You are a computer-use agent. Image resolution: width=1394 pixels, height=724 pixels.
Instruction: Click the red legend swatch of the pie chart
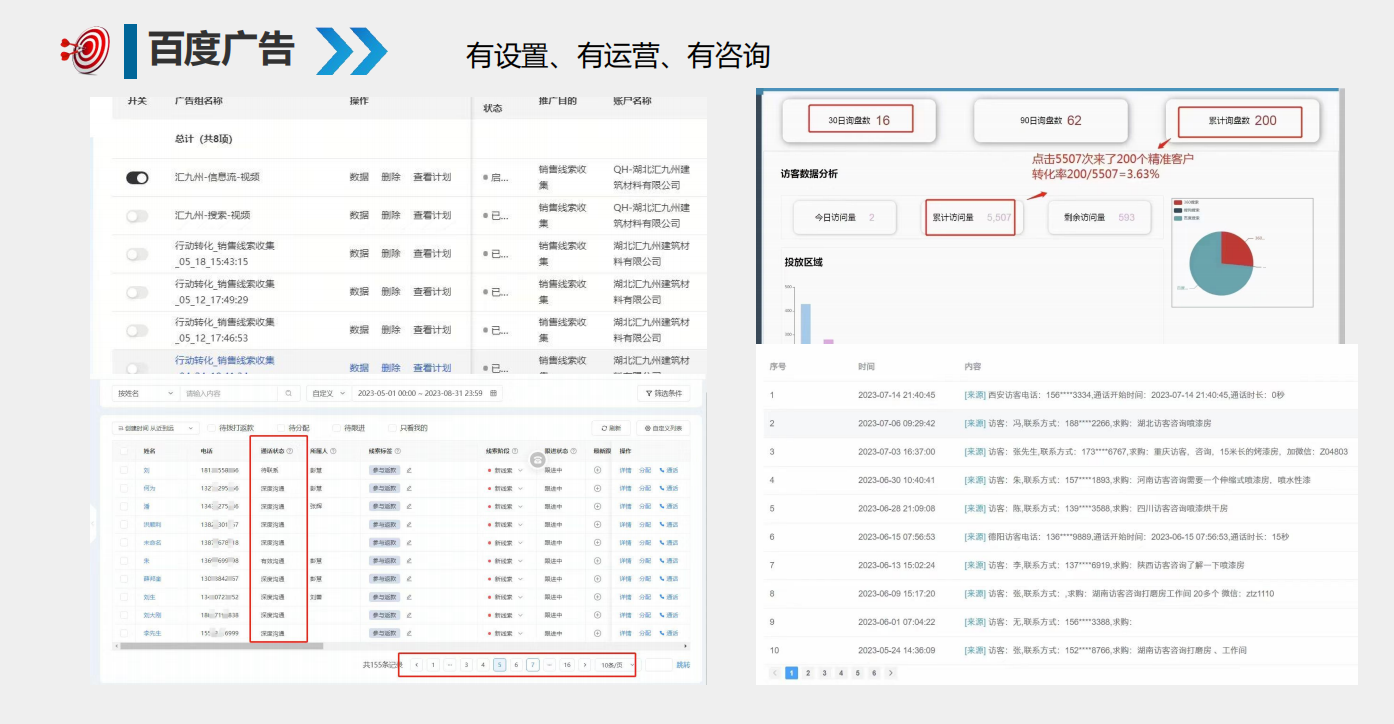1177,202
